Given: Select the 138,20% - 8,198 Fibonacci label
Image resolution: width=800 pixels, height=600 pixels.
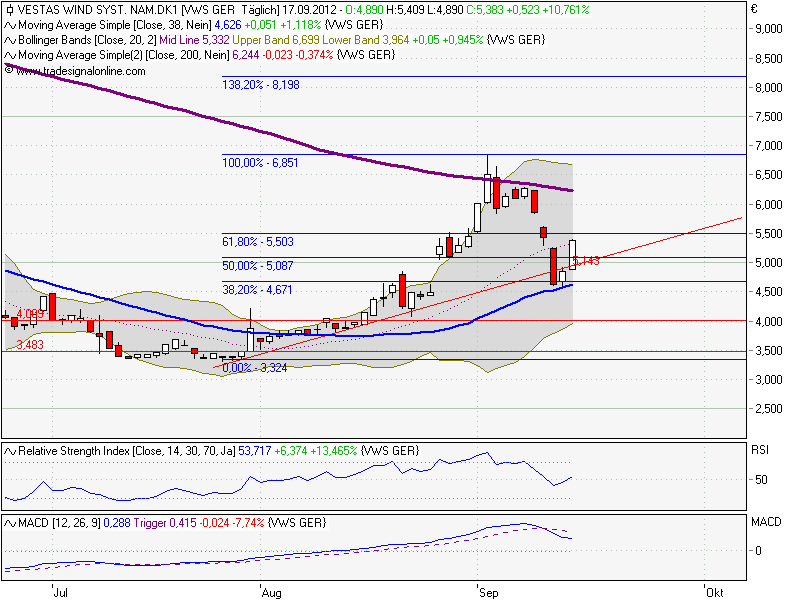Looking at the screenshot, I should pyautogui.click(x=261, y=85).
